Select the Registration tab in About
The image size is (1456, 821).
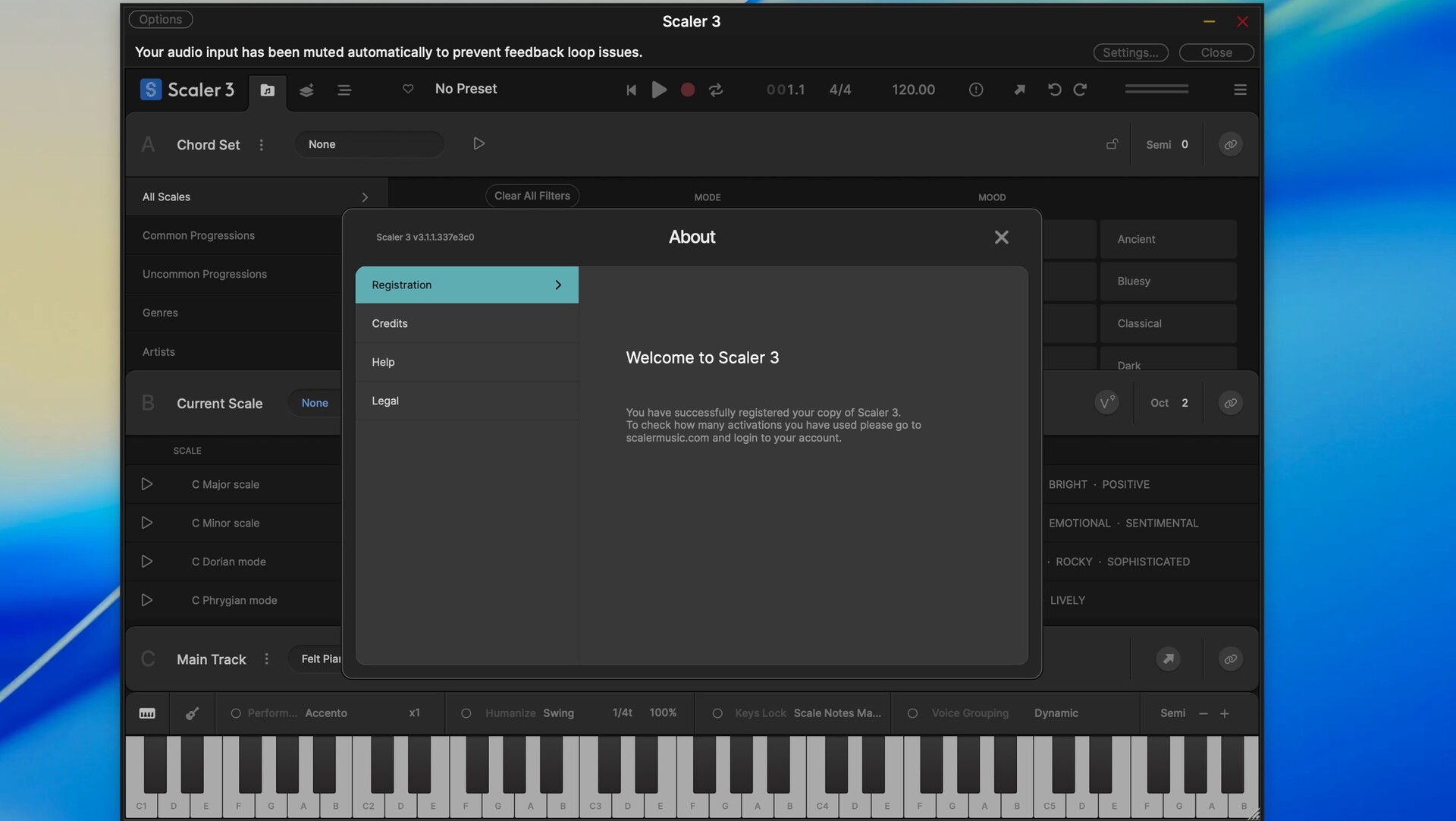click(x=467, y=285)
